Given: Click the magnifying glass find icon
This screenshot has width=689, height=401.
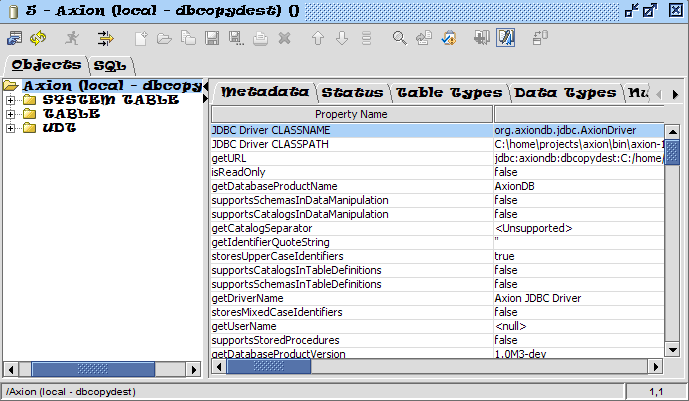Looking at the screenshot, I should 399,38.
